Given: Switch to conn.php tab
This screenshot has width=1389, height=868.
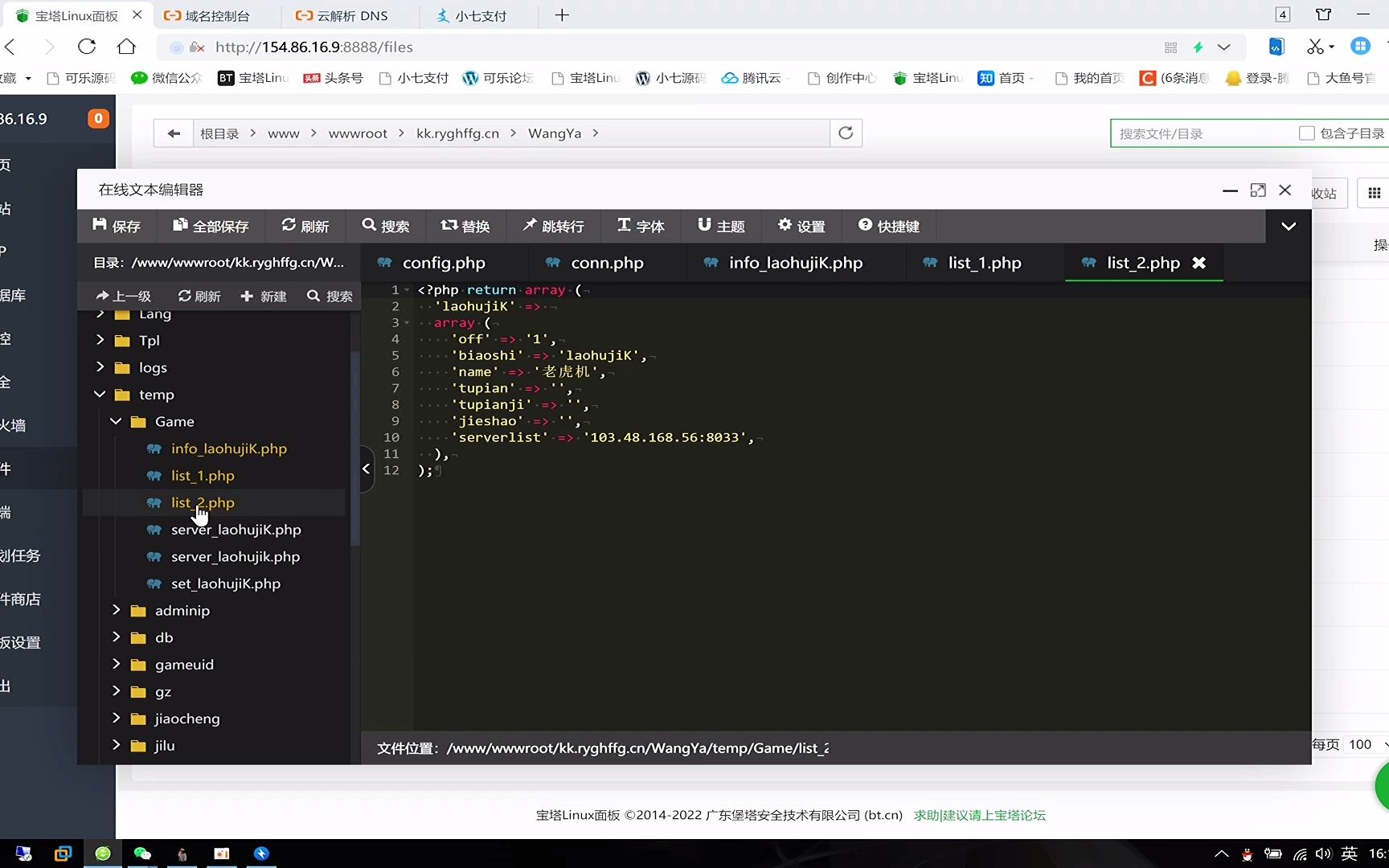Looking at the screenshot, I should [x=607, y=263].
